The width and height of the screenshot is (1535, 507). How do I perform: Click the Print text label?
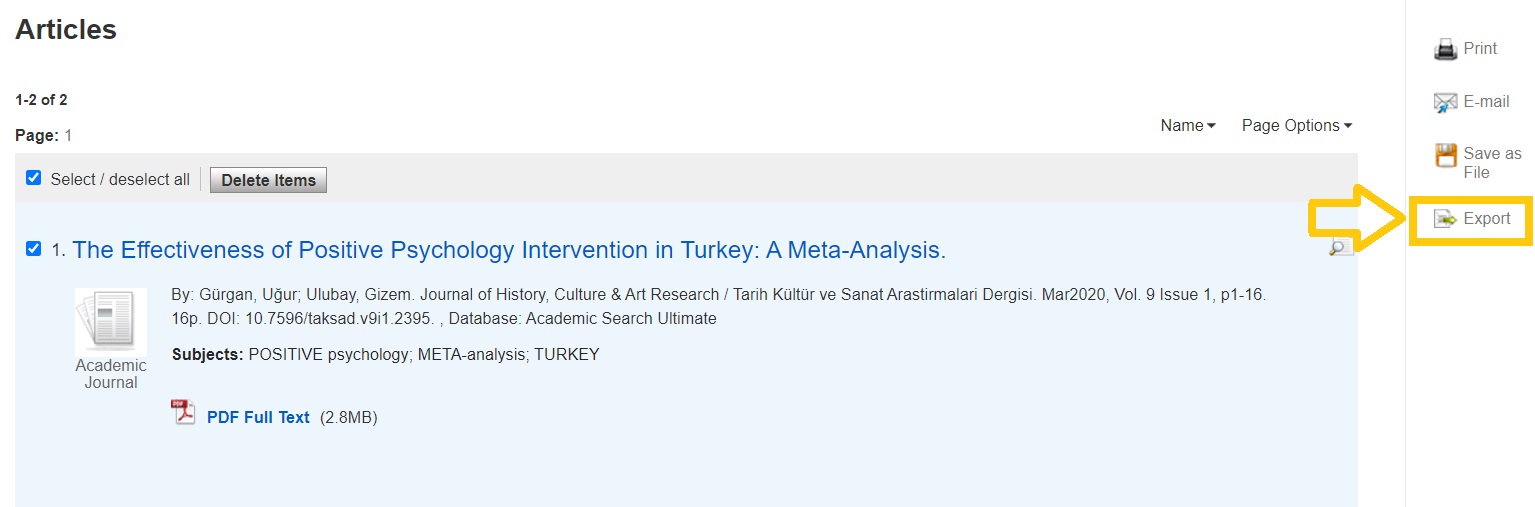tap(1480, 49)
